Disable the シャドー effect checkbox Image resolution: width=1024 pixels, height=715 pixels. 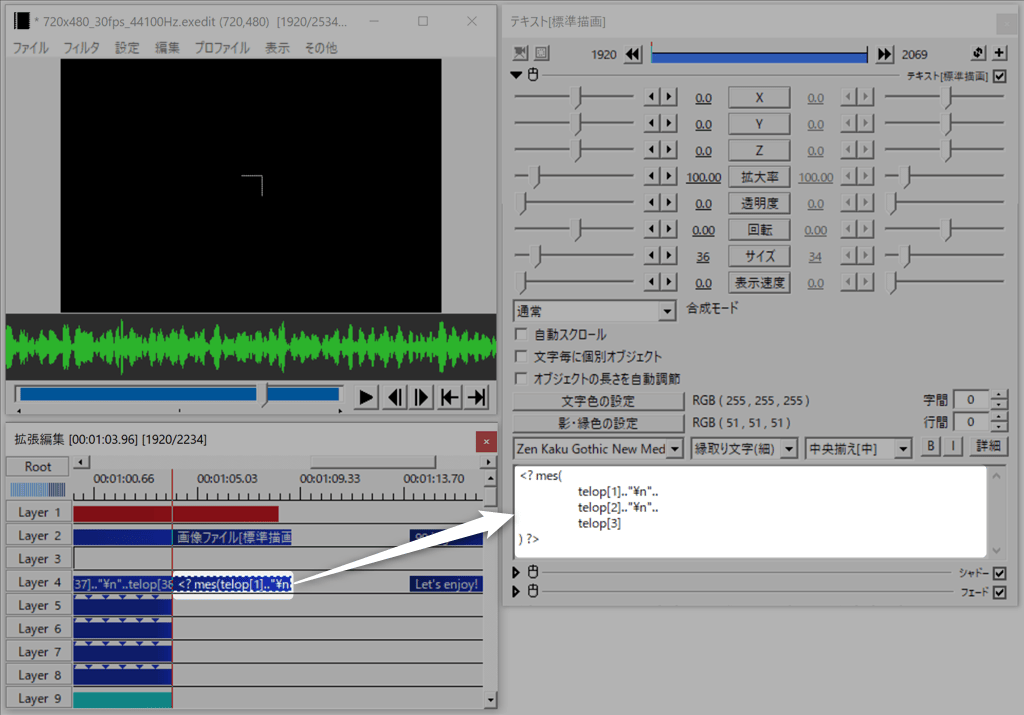pos(999,573)
